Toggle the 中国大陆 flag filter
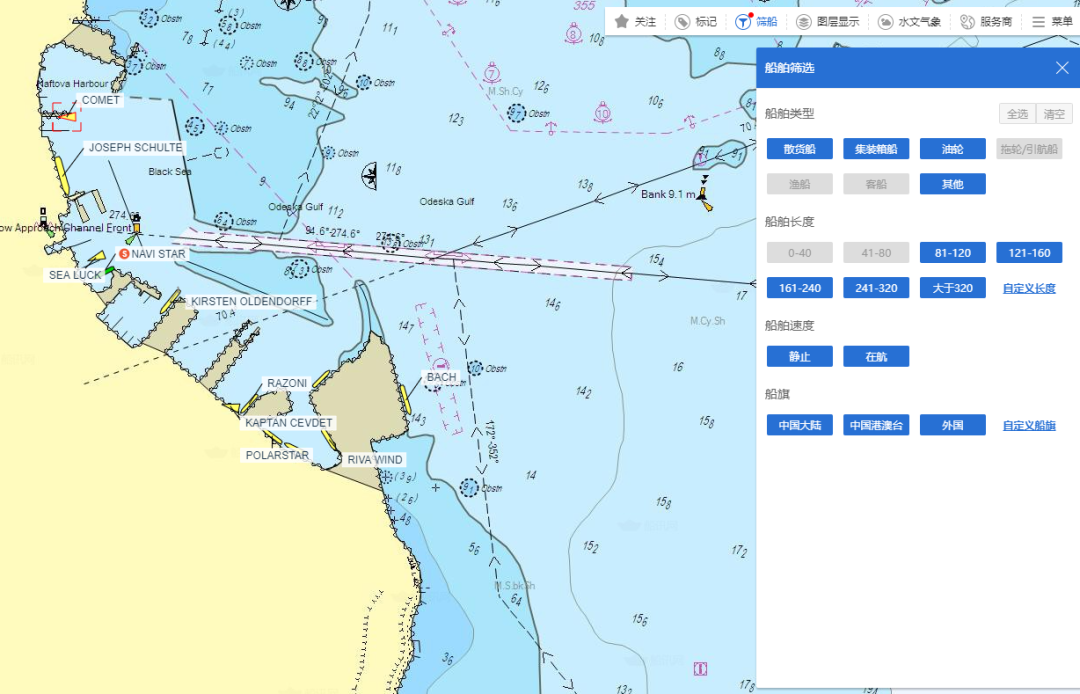The width and height of the screenshot is (1080, 694). pos(799,425)
